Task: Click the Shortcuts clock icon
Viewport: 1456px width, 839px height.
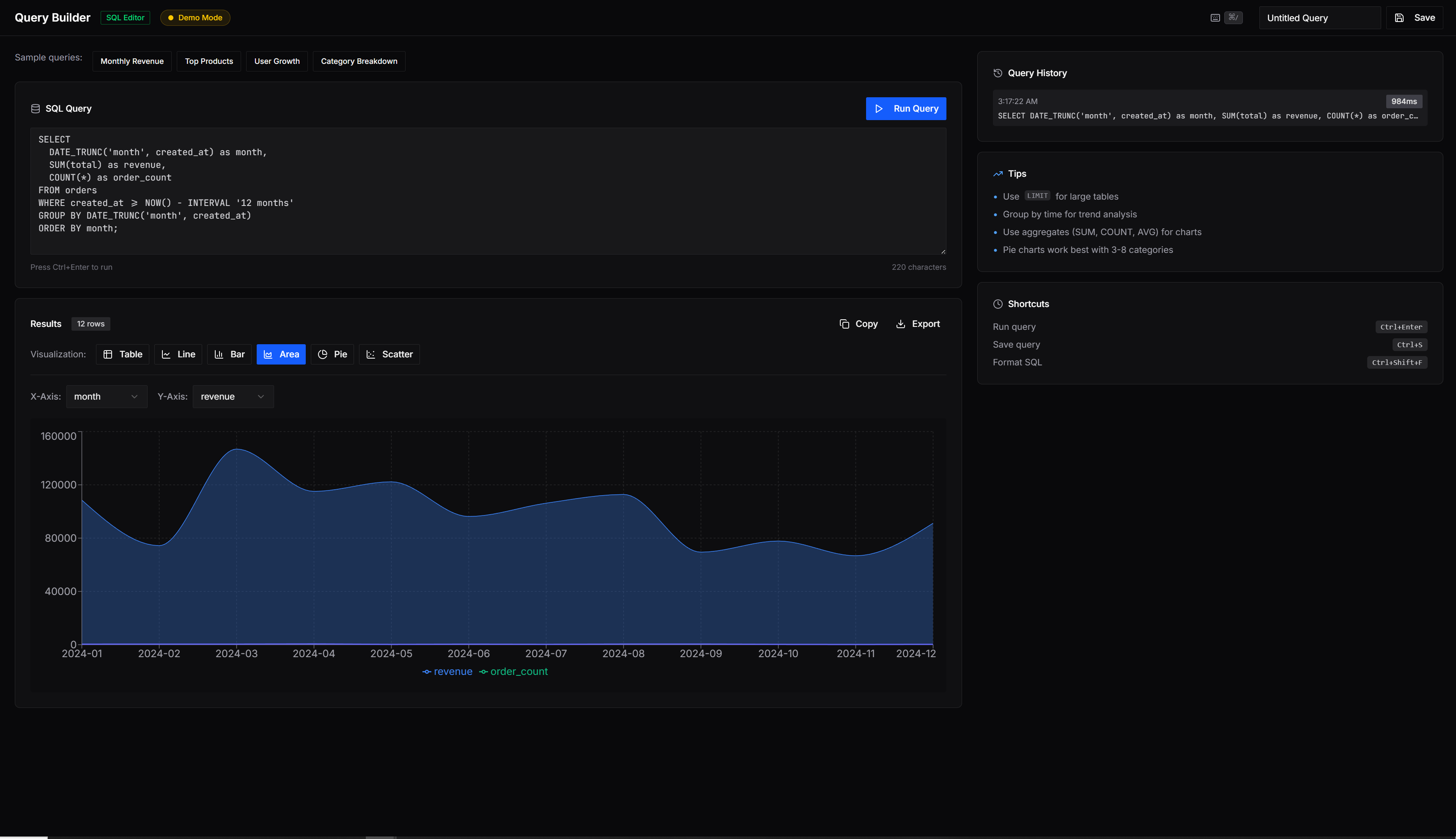Action: (x=998, y=304)
